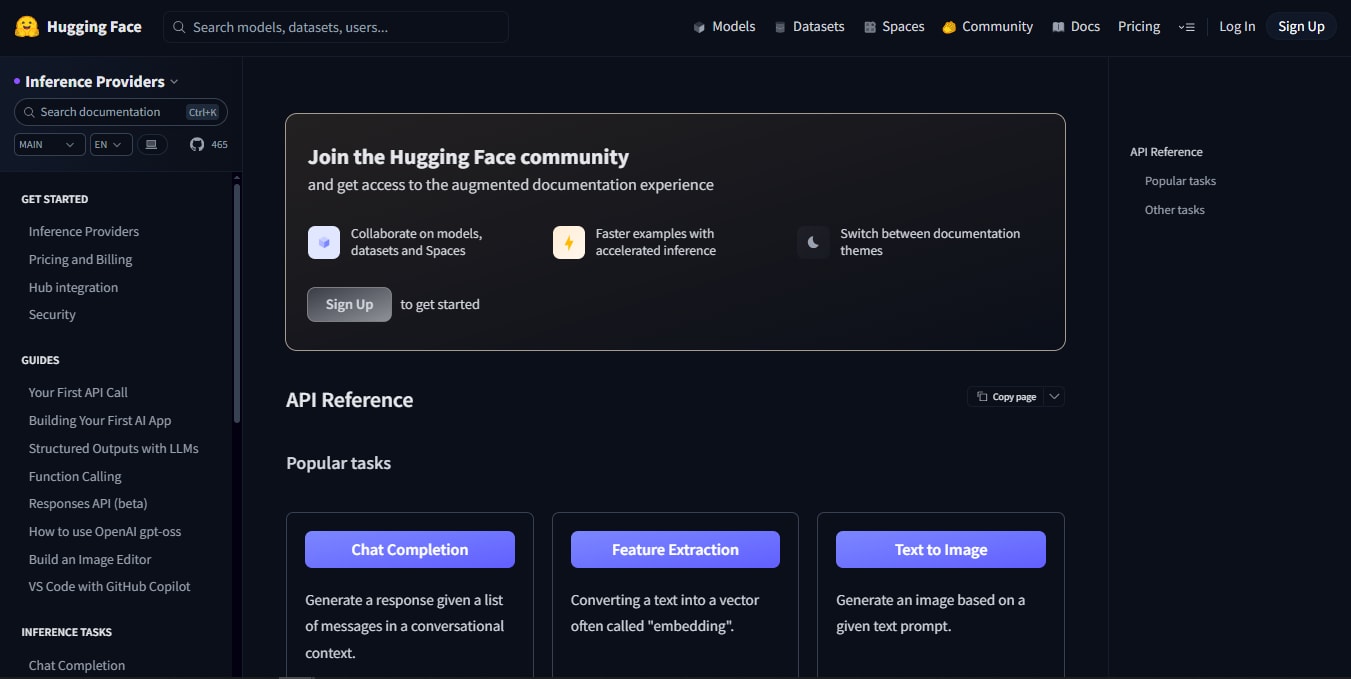This screenshot has height=679, width=1351.
Task: Open Spaces via its rocket icon
Action: coord(870,26)
